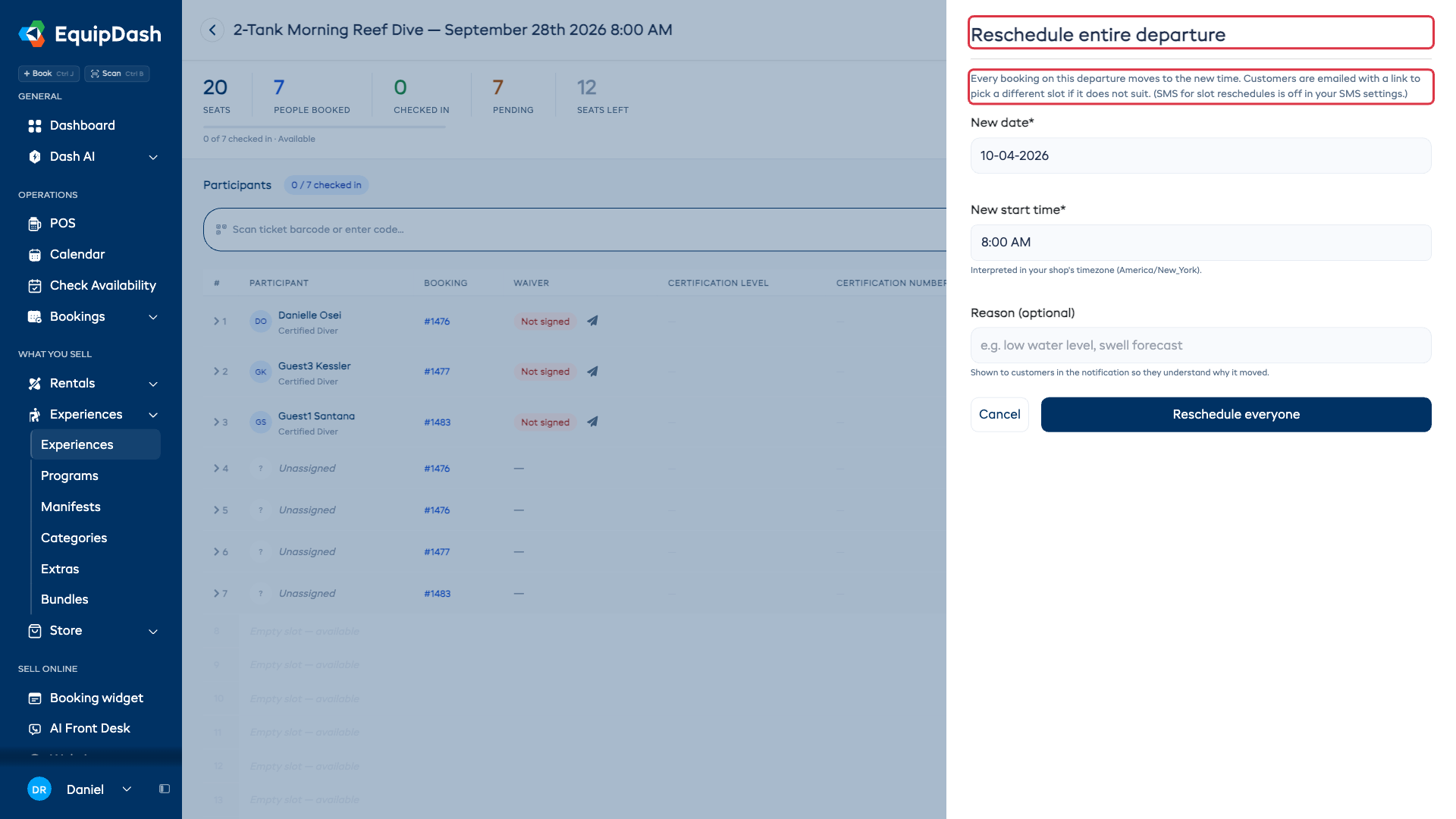This screenshot has width=1456, height=819.
Task: Send waiver to Danielle Osei
Action: click(592, 321)
